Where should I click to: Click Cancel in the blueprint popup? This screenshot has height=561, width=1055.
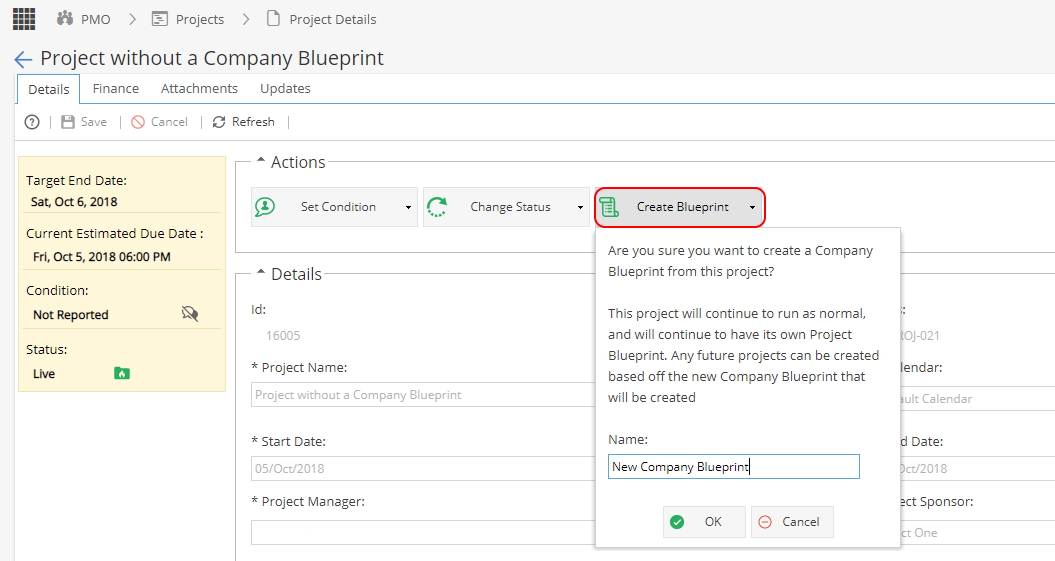pos(792,522)
